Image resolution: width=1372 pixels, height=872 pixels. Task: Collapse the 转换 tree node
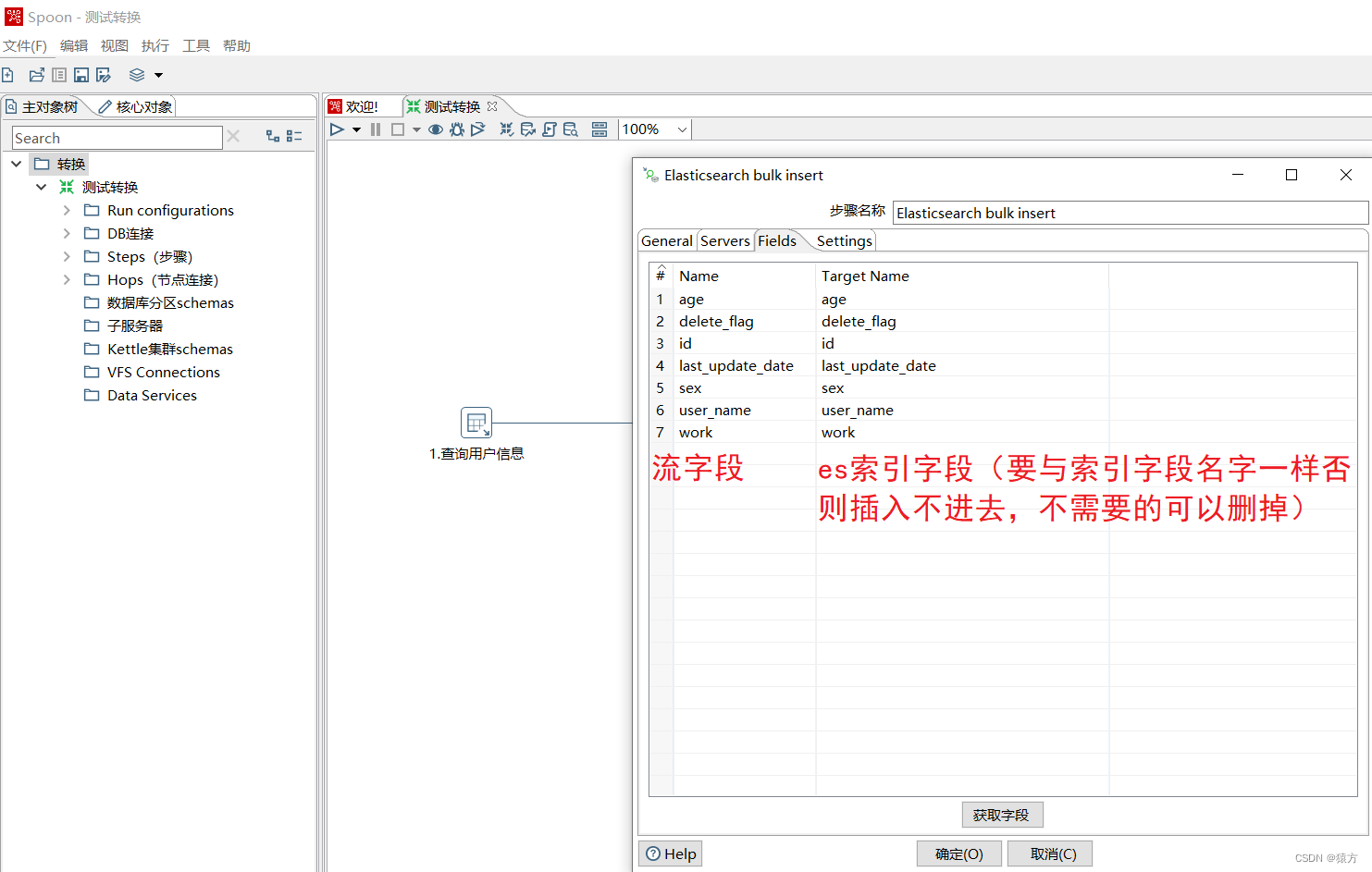[x=16, y=163]
